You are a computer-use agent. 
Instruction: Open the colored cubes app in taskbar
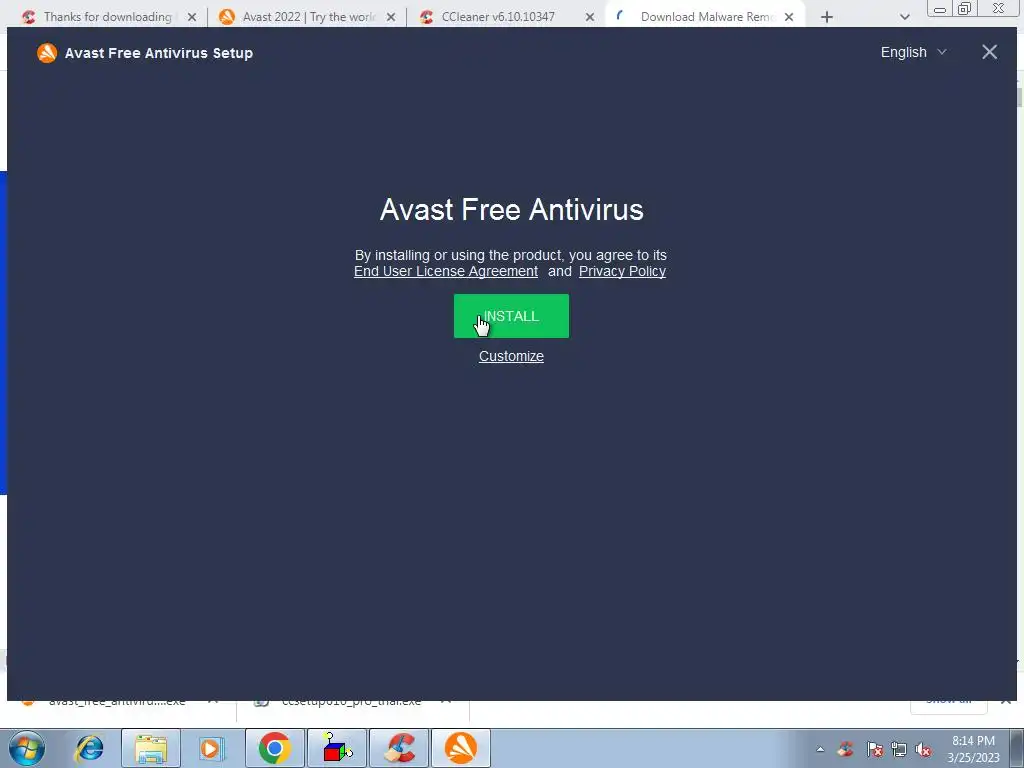[x=336, y=748]
